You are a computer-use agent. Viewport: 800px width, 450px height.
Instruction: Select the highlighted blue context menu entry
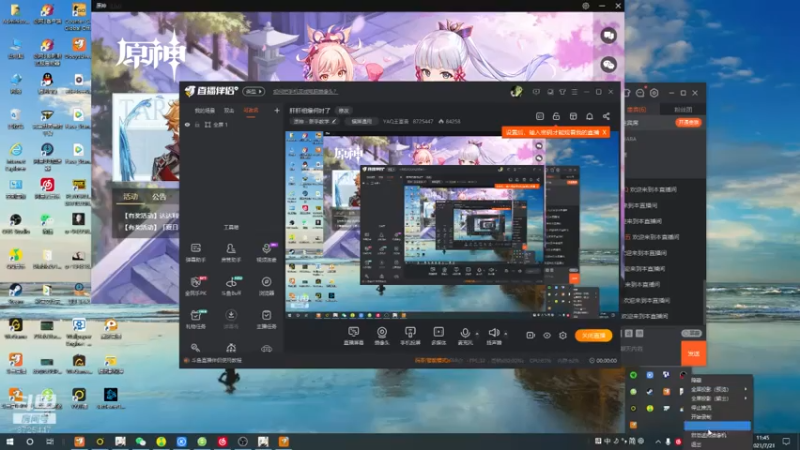[717, 426]
